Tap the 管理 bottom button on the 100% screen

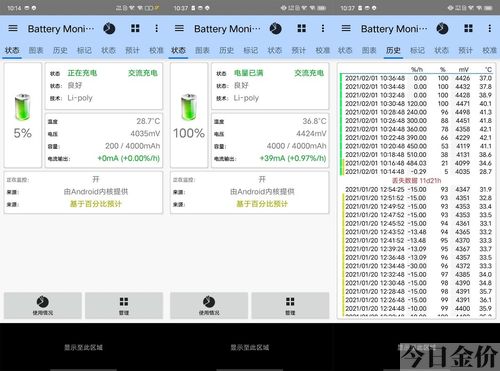290,306
